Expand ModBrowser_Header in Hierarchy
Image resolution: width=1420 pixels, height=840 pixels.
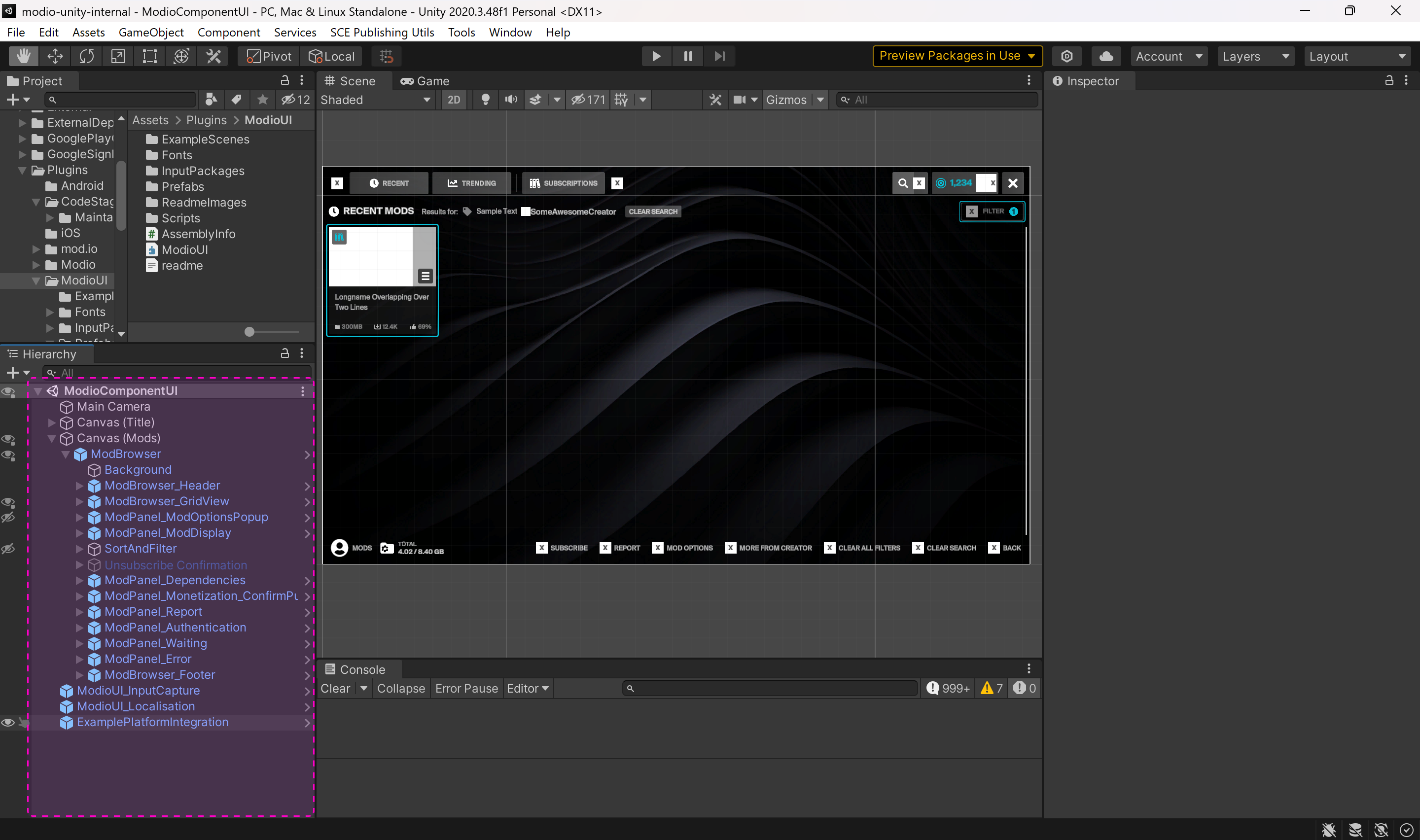click(x=79, y=486)
